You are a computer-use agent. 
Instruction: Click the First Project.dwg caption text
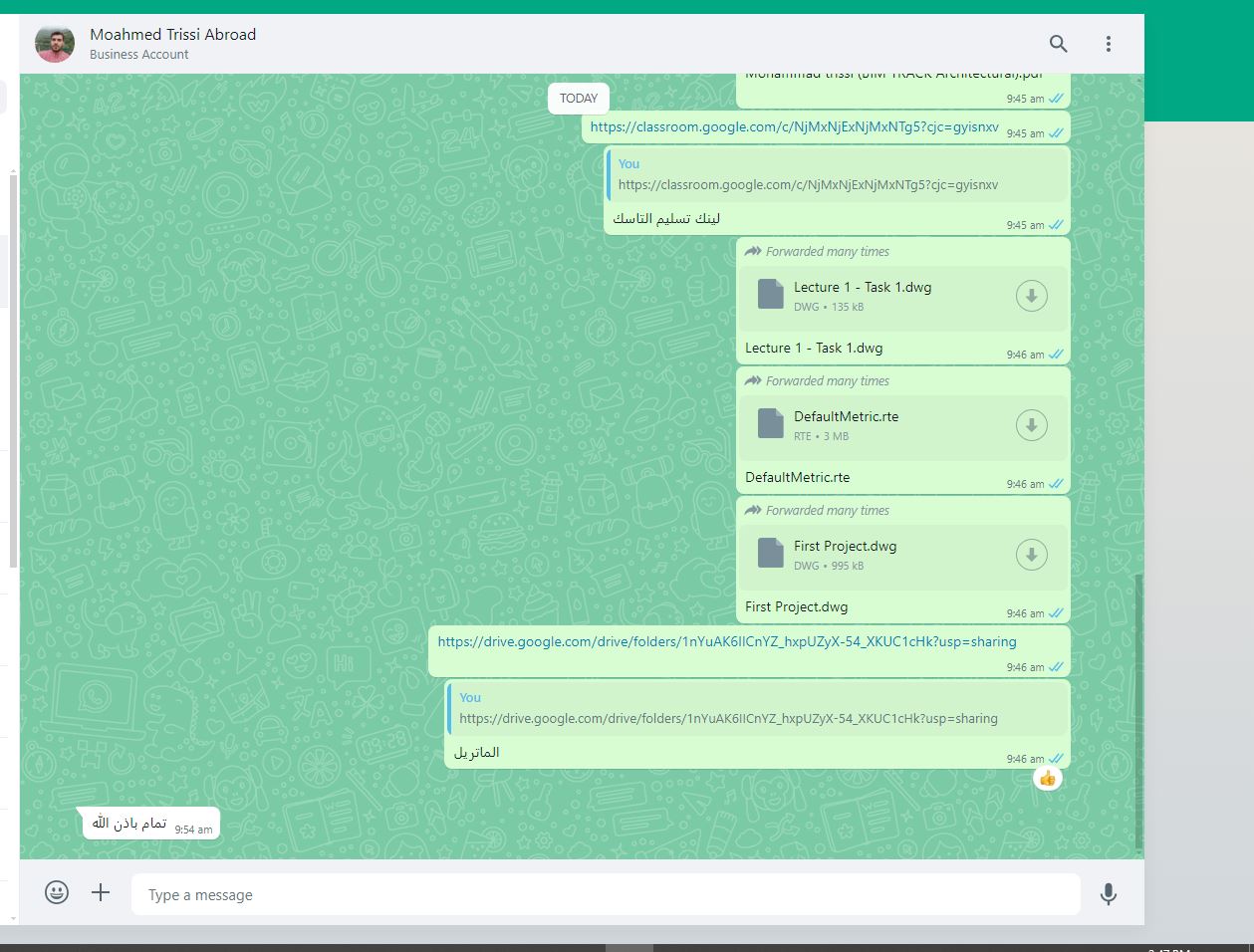pos(797,606)
